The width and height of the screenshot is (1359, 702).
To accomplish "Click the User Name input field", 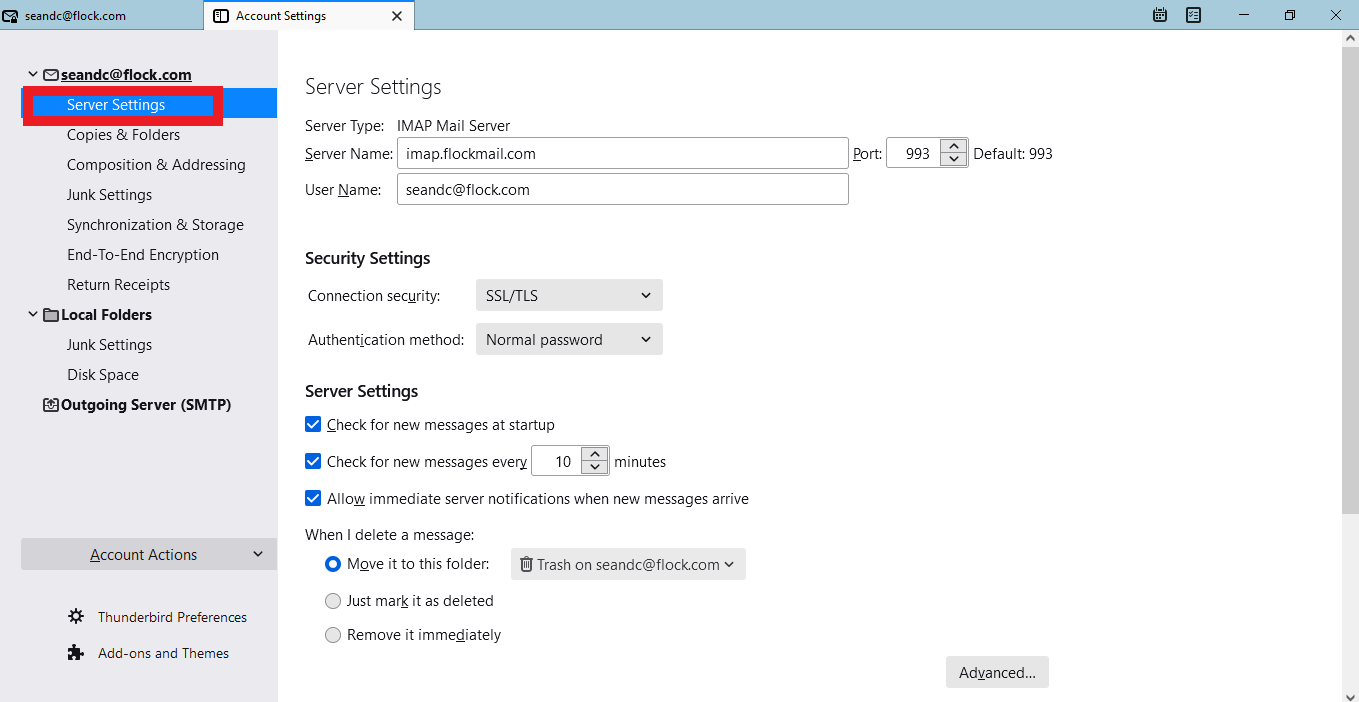I will (x=623, y=189).
